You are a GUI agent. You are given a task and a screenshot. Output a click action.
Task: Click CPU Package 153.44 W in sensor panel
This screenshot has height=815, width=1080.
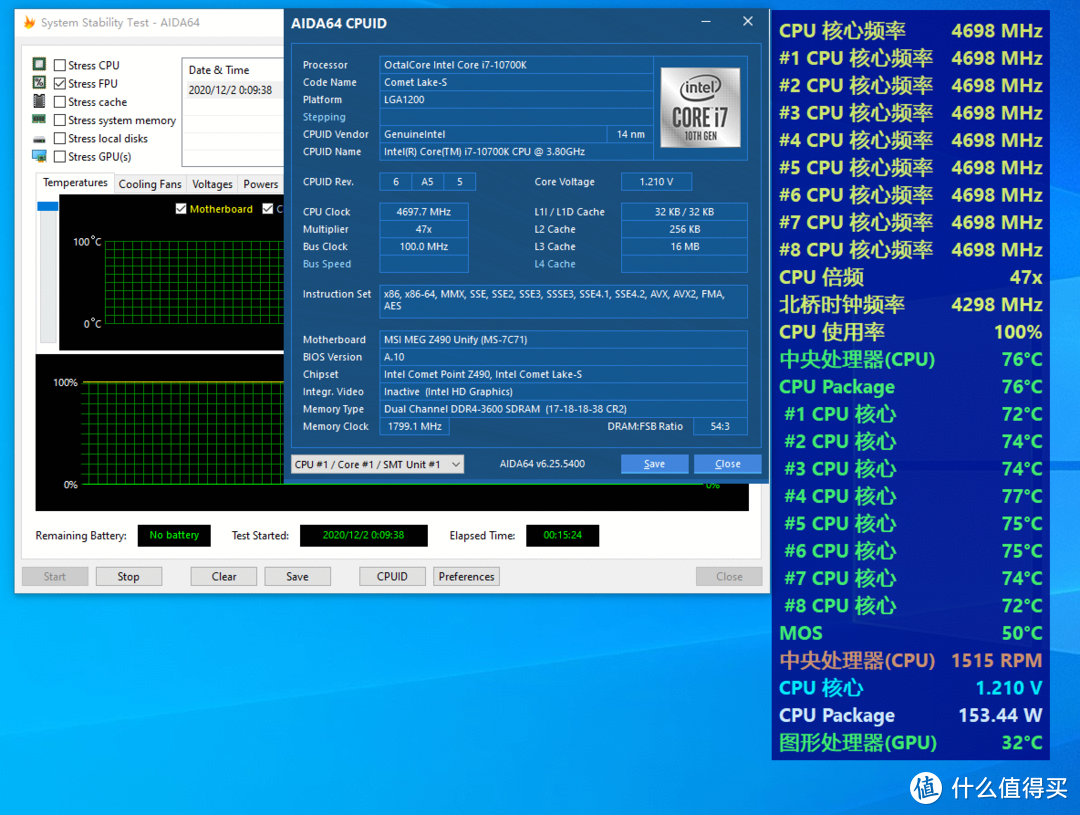tap(911, 716)
